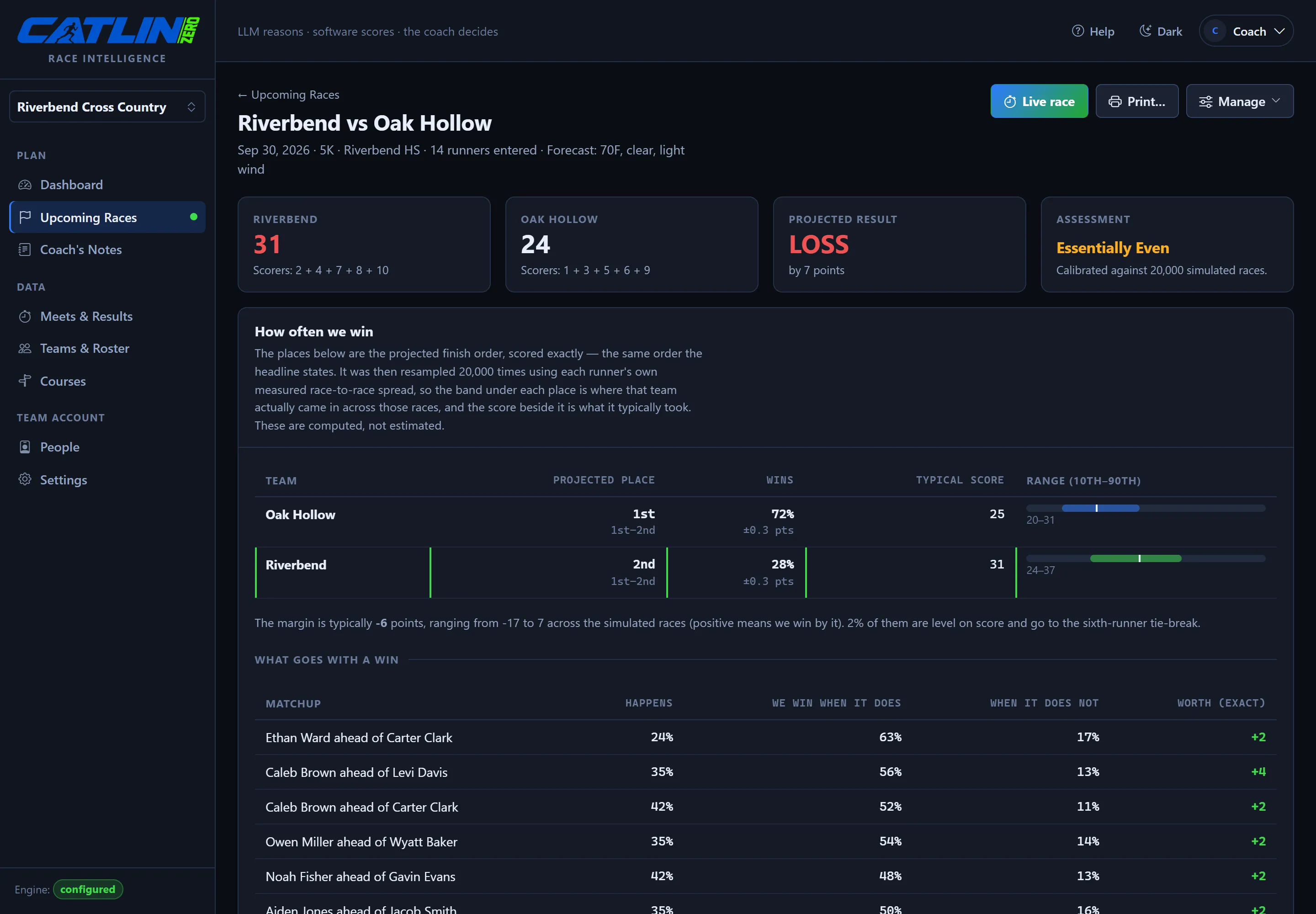The width and height of the screenshot is (1316, 914).
Task: Start the Live race view
Action: pyautogui.click(x=1039, y=101)
